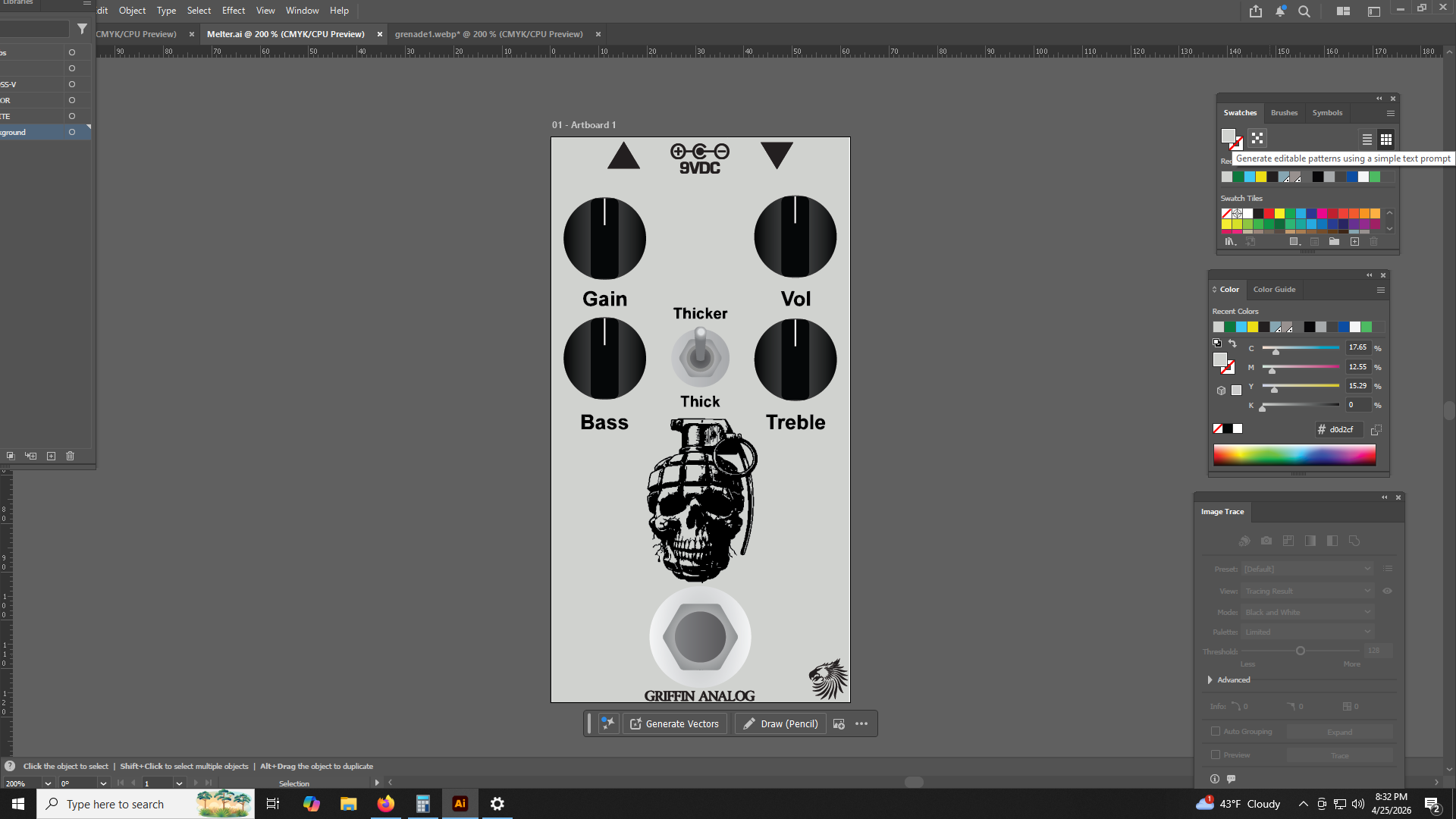Open the Swatch Libraries menu icon
Viewport: 1456px width, 819px height.
pyautogui.click(x=1230, y=242)
